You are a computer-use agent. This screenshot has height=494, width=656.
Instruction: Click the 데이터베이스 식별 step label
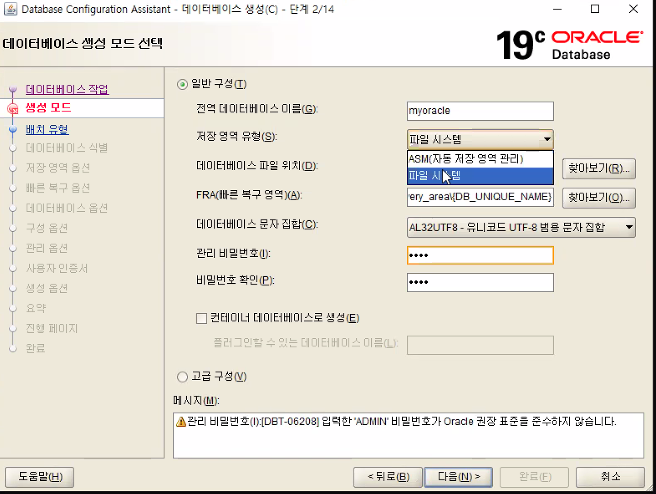click(67, 148)
